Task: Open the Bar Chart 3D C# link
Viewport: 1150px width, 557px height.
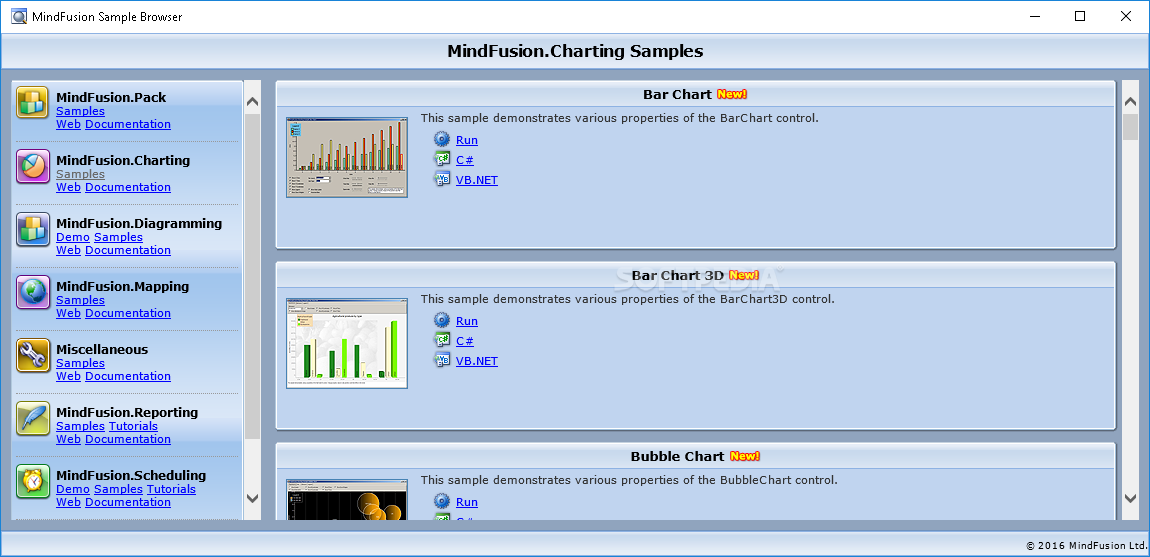Action: [x=464, y=341]
